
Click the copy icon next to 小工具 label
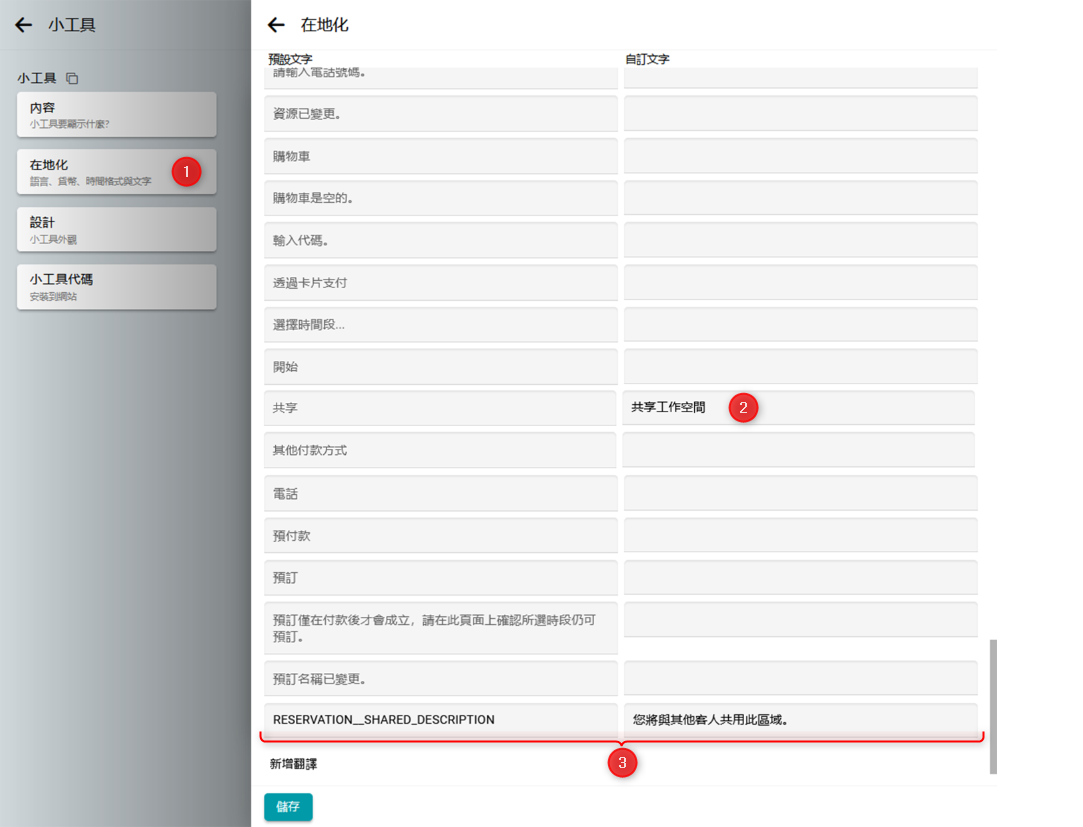pyautogui.click(x=72, y=78)
